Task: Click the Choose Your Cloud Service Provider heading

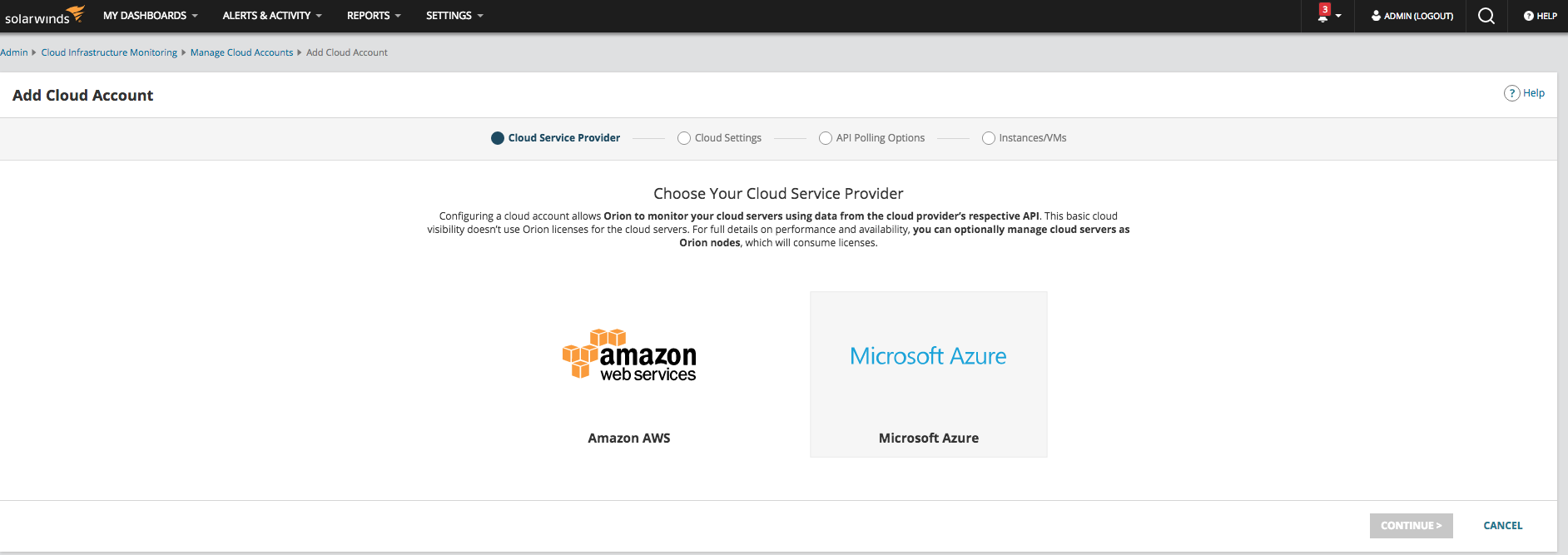Action: coord(778,194)
